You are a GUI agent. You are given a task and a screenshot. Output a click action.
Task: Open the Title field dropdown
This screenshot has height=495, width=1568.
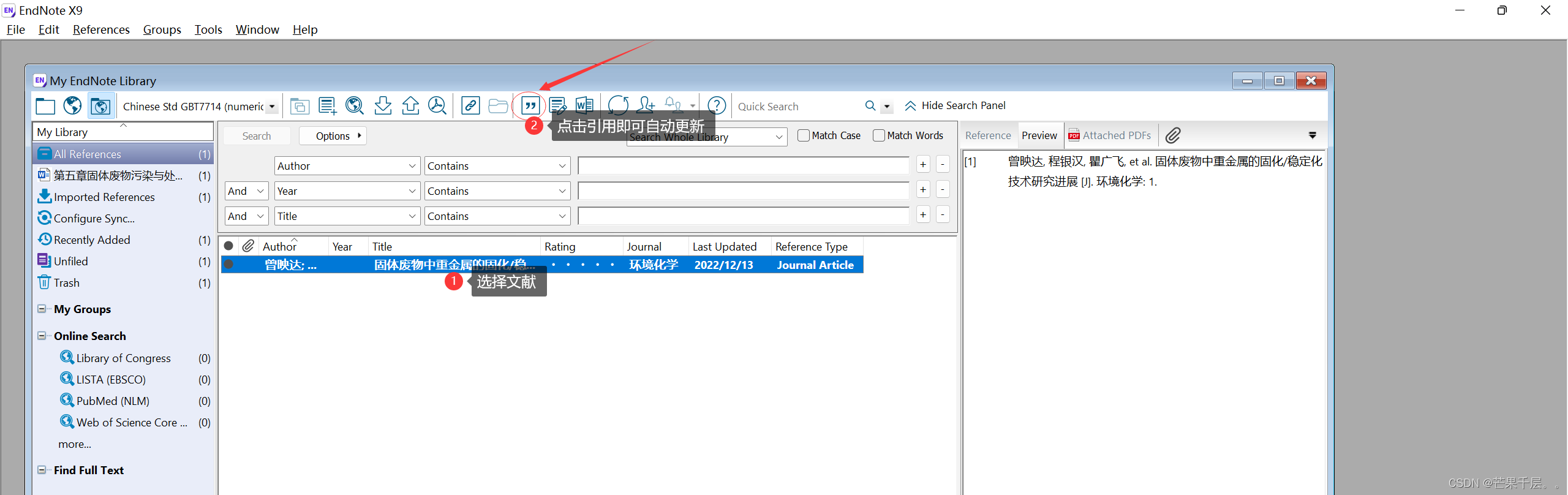click(x=347, y=216)
